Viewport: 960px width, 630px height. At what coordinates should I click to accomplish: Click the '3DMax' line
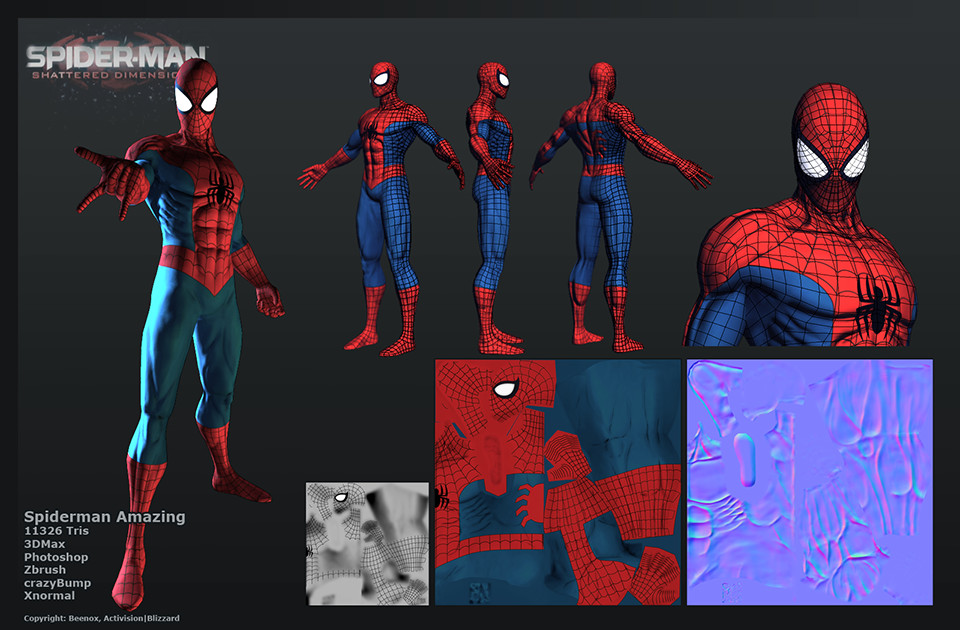coord(44,544)
